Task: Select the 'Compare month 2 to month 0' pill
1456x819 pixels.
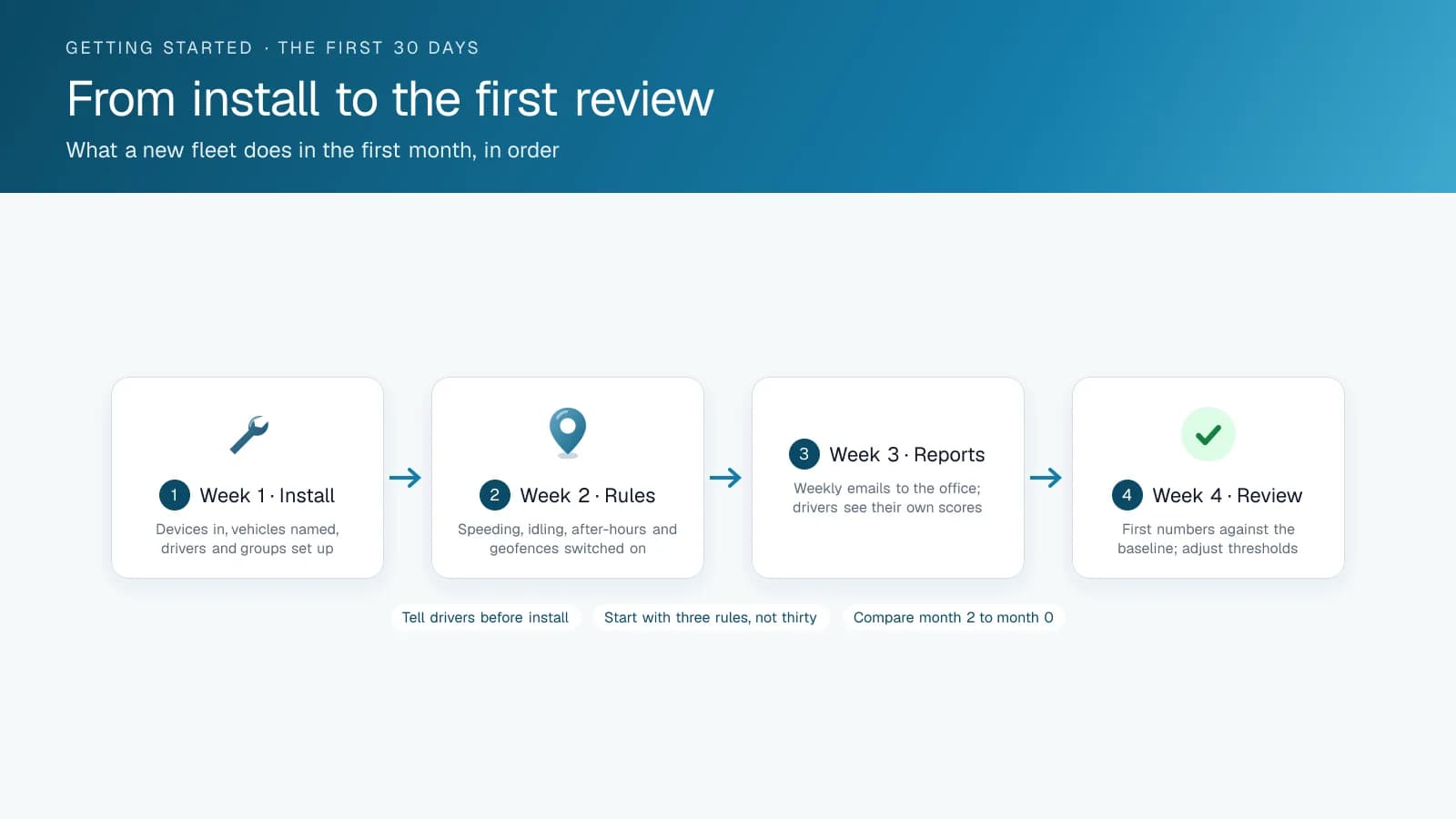Action: pyautogui.click(x=954, y=618)
